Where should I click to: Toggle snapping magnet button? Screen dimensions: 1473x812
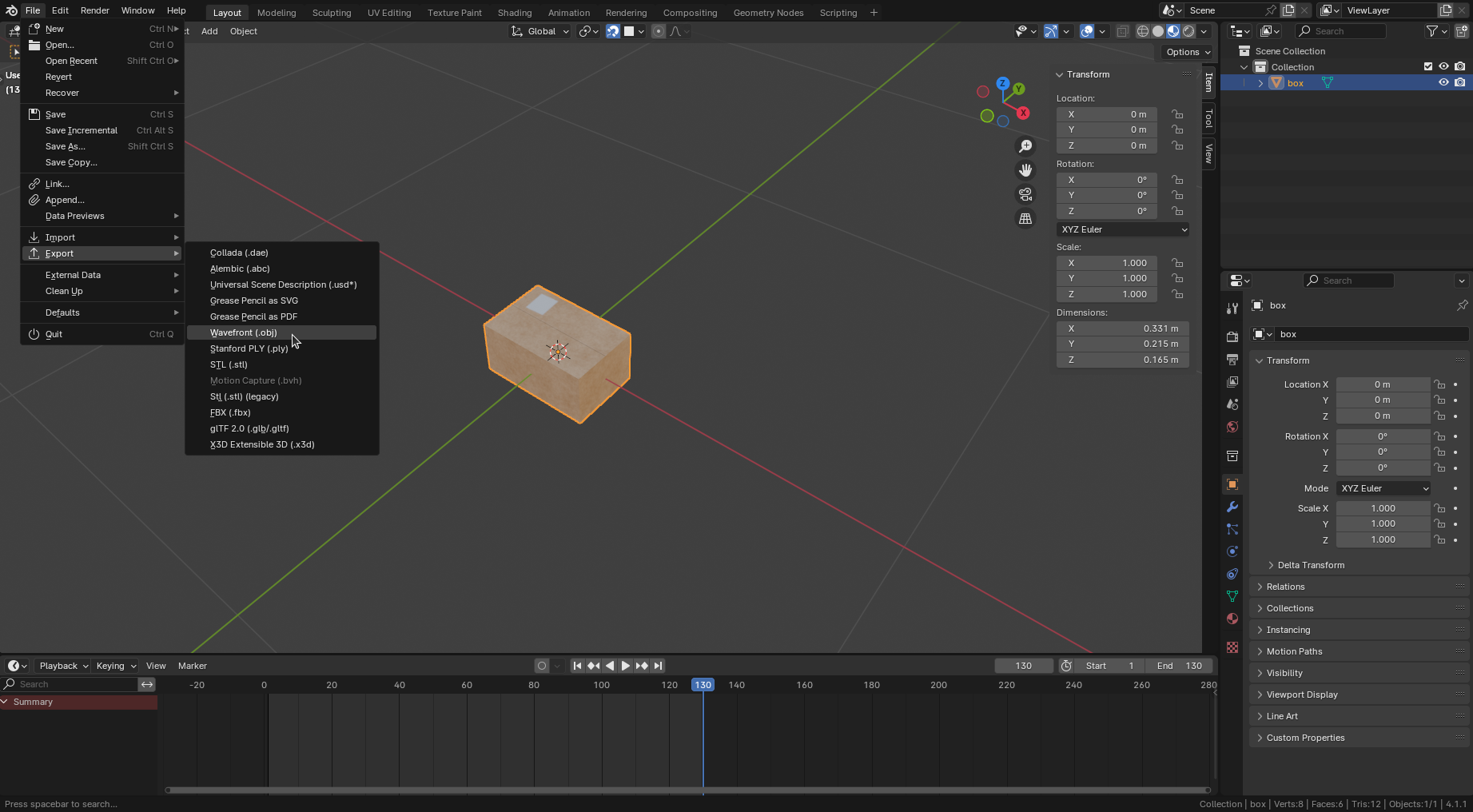[613, 31]
